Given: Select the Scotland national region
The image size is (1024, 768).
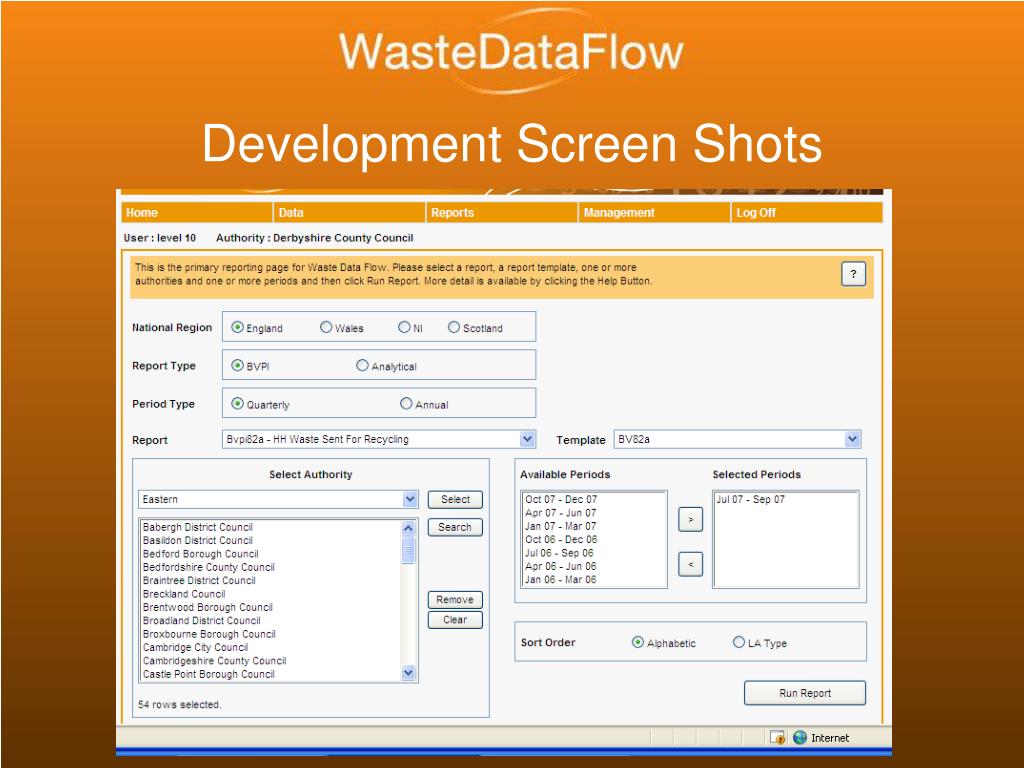Looking at the screenshot, I should click(x=454, y=327).
